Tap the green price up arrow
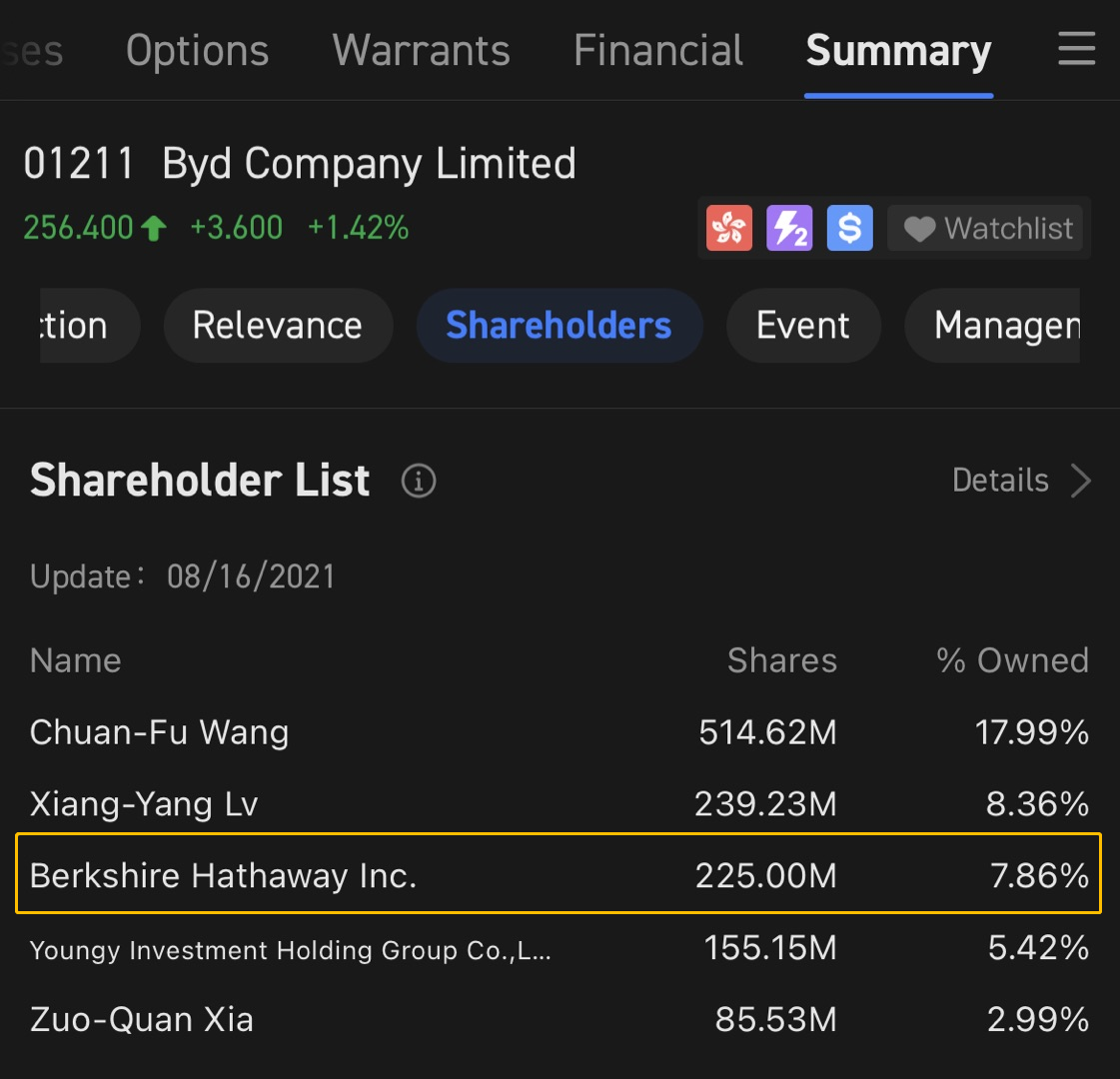 [x=154, y=229]
